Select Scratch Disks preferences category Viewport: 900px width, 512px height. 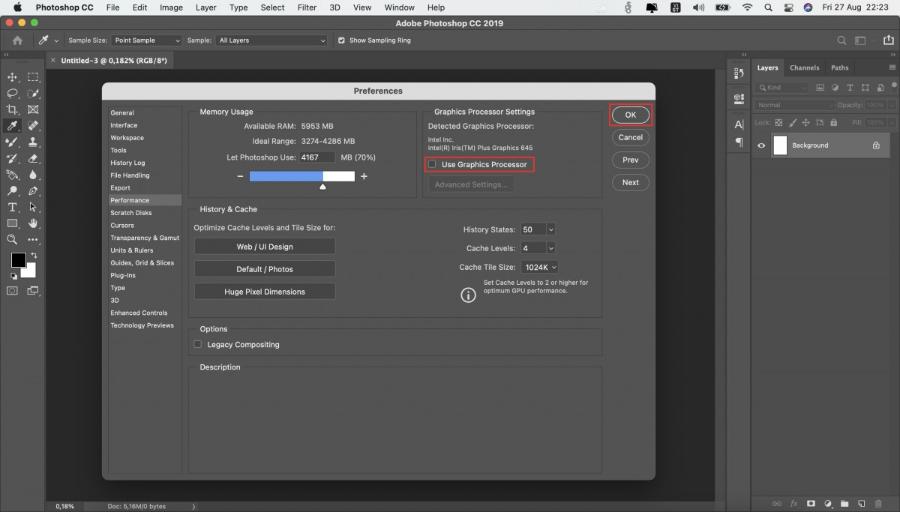[131, 212]
